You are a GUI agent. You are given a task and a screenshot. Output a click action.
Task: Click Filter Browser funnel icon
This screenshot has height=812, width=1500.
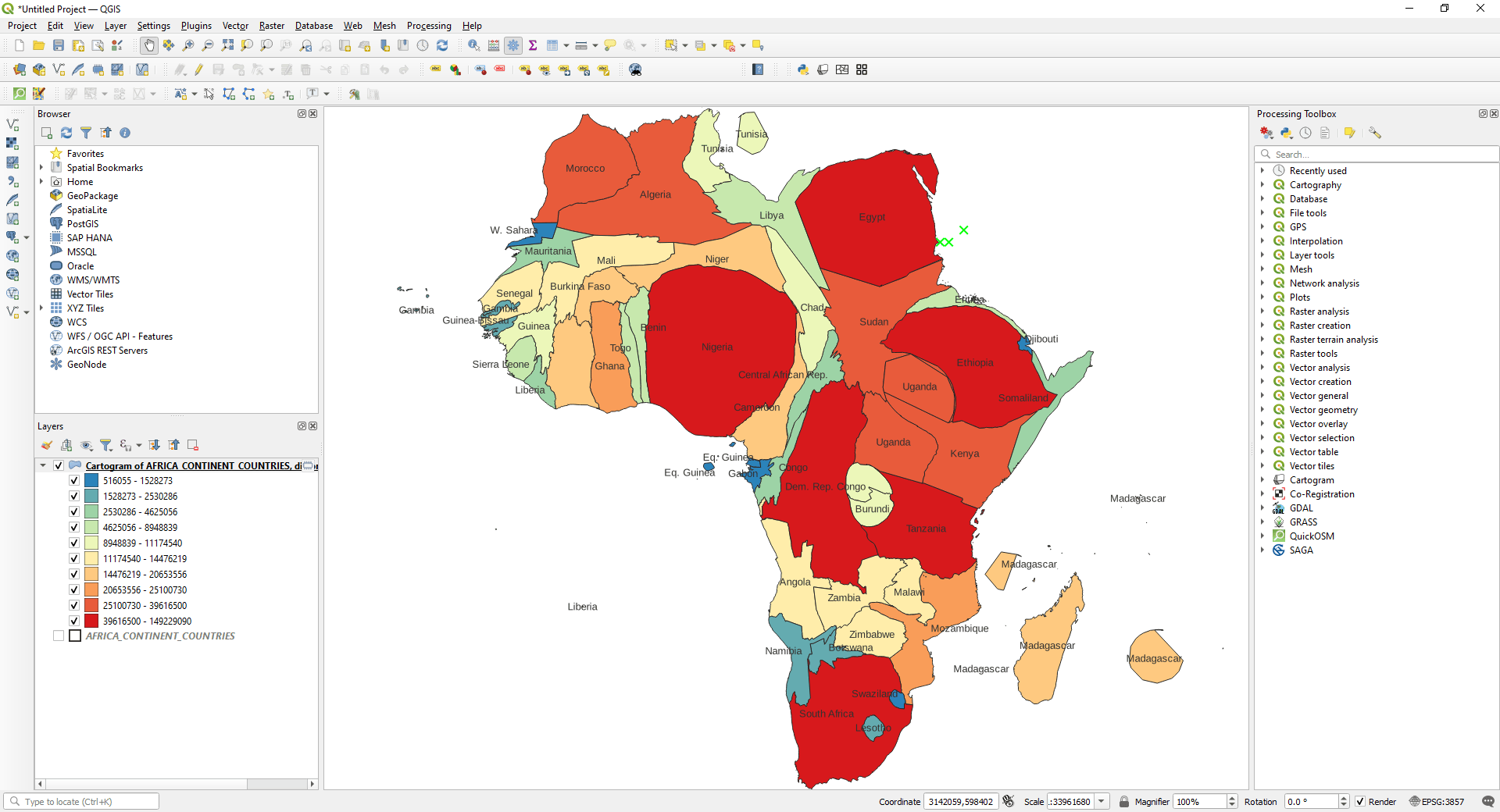pyautogui.click(x=86, y=133)
